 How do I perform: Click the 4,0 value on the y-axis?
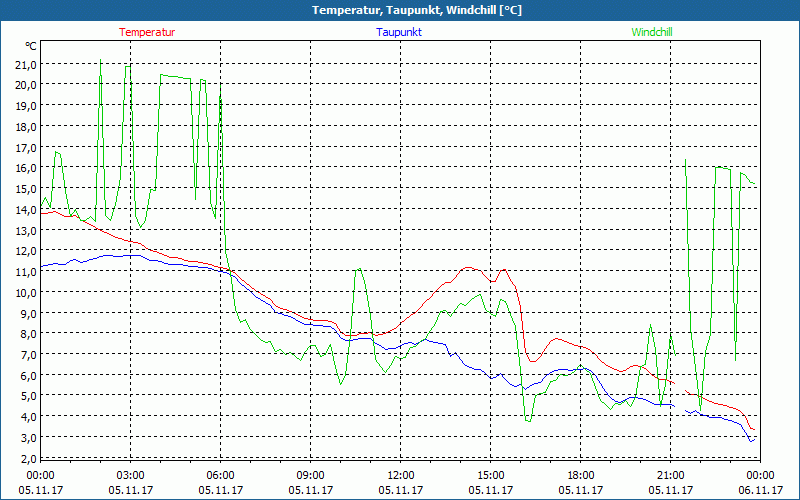pos(28,417)
